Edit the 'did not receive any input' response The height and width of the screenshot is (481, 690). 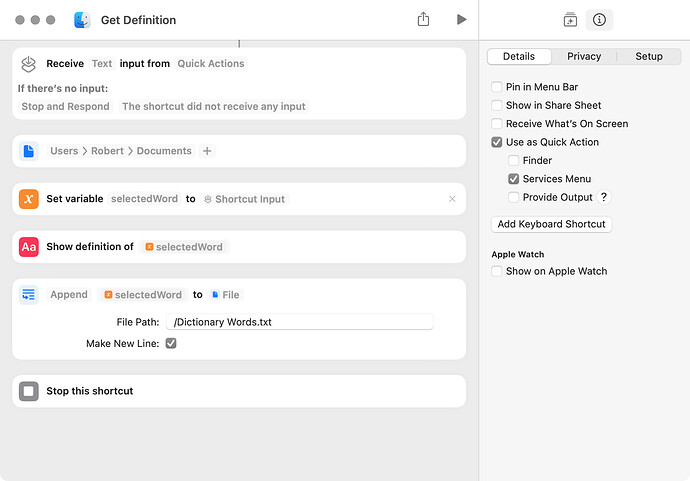click(213, 106)
